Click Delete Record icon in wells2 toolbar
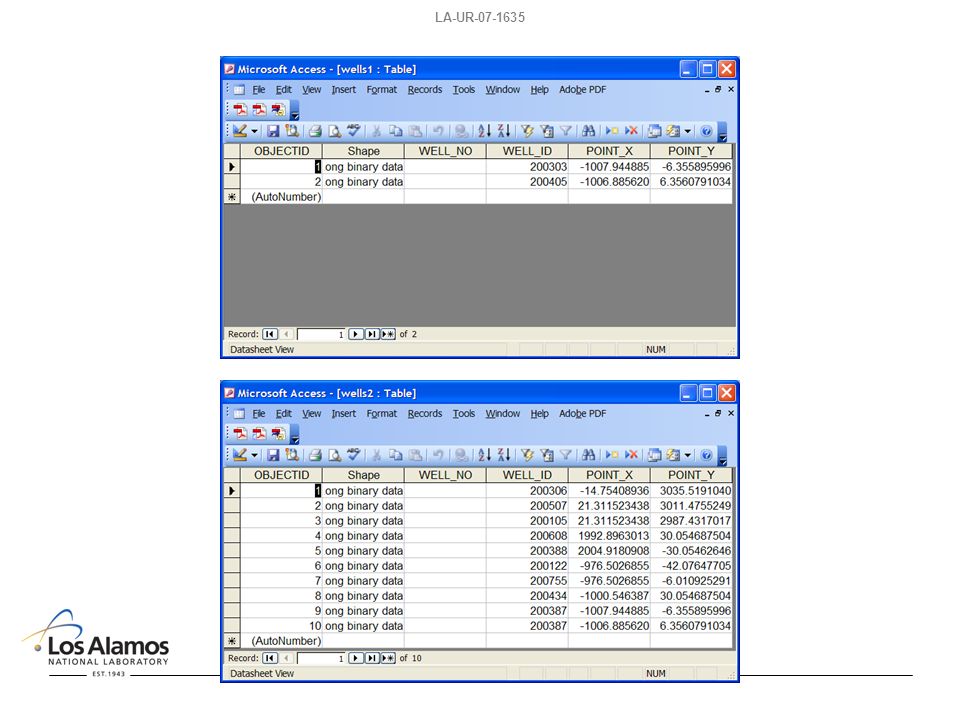The height and width of the screenshot is (720, 960). pyautogui.click(x=631, y=455)
